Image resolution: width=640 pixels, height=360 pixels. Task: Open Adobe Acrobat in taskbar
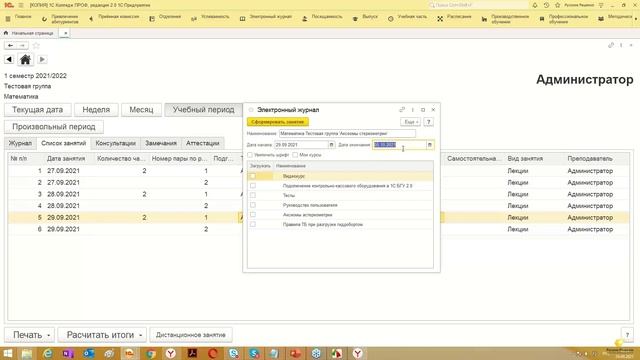click(192, 353)
